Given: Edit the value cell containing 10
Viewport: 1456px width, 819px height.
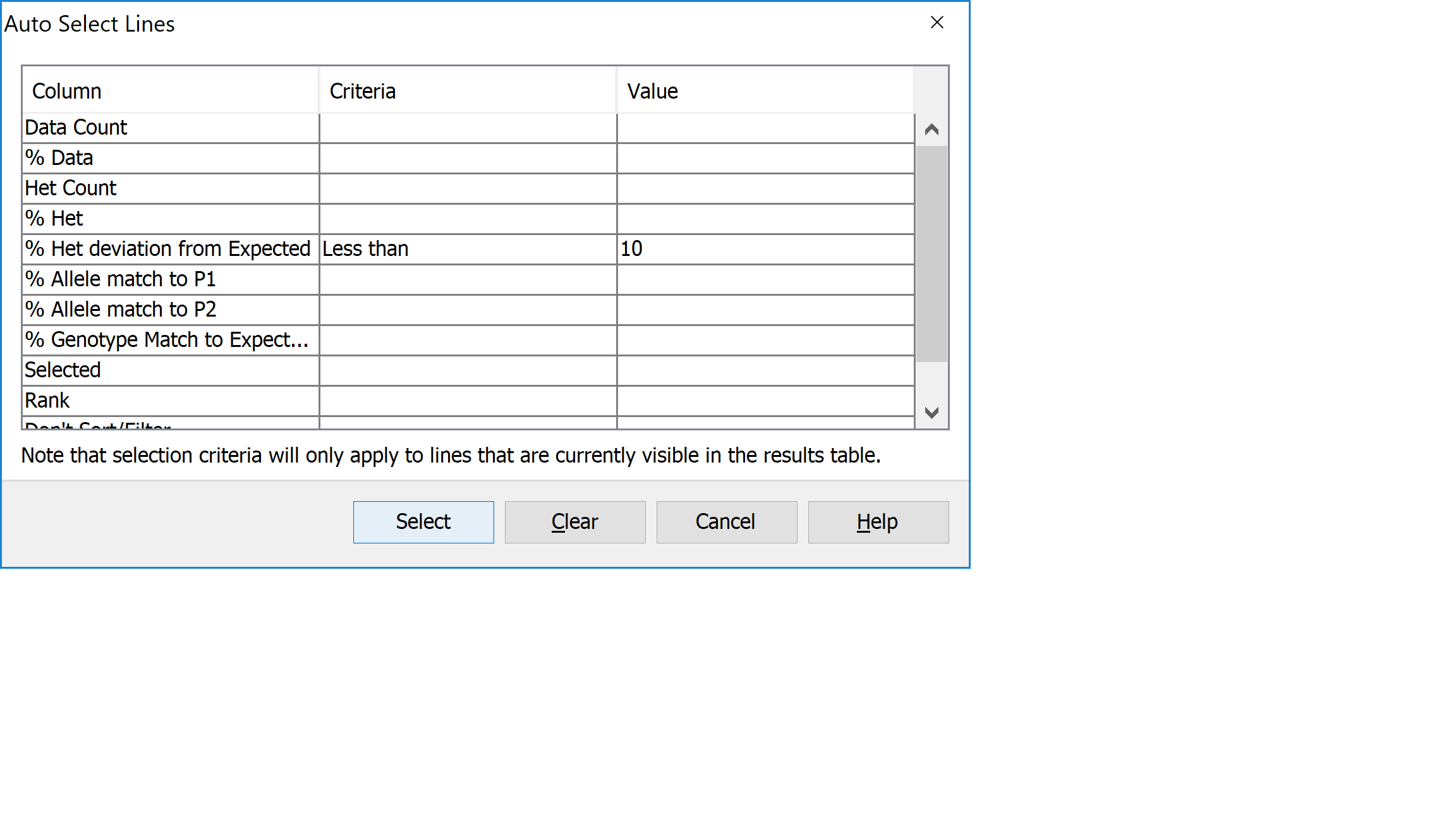Looking at the screenshot, I should pyautogui.click(x=766, y=250).
